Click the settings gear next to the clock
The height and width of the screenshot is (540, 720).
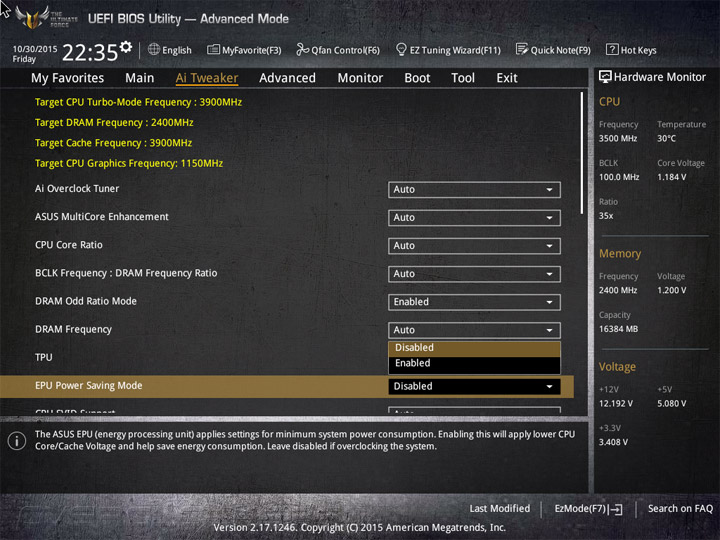126,47
